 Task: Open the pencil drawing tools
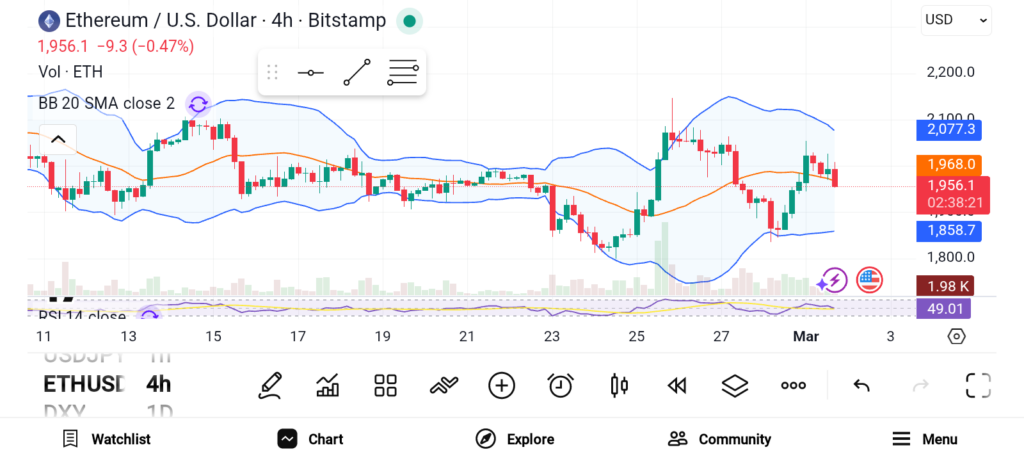[x=269, y=385]
